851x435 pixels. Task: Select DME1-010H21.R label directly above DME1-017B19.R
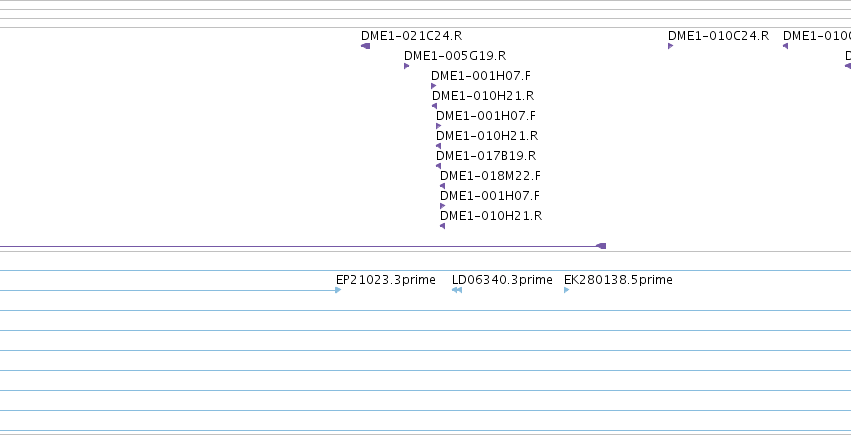pos(487,136)
